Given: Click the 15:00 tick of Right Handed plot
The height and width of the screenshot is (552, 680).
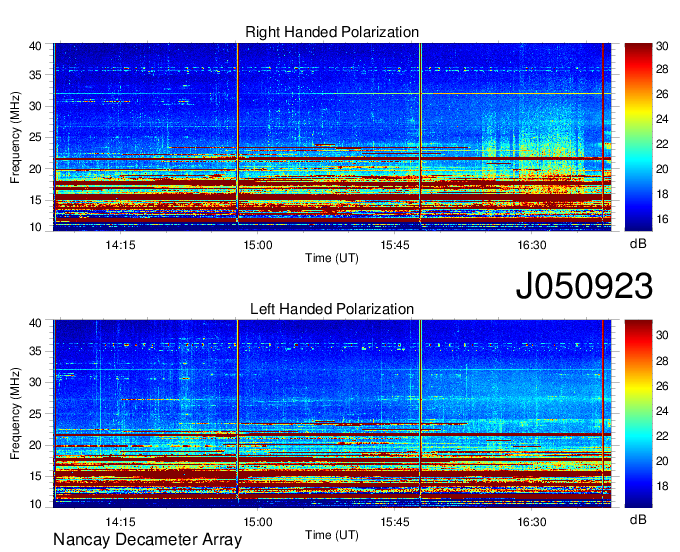Looking at the screenshot, I should [x=258, y=245].
